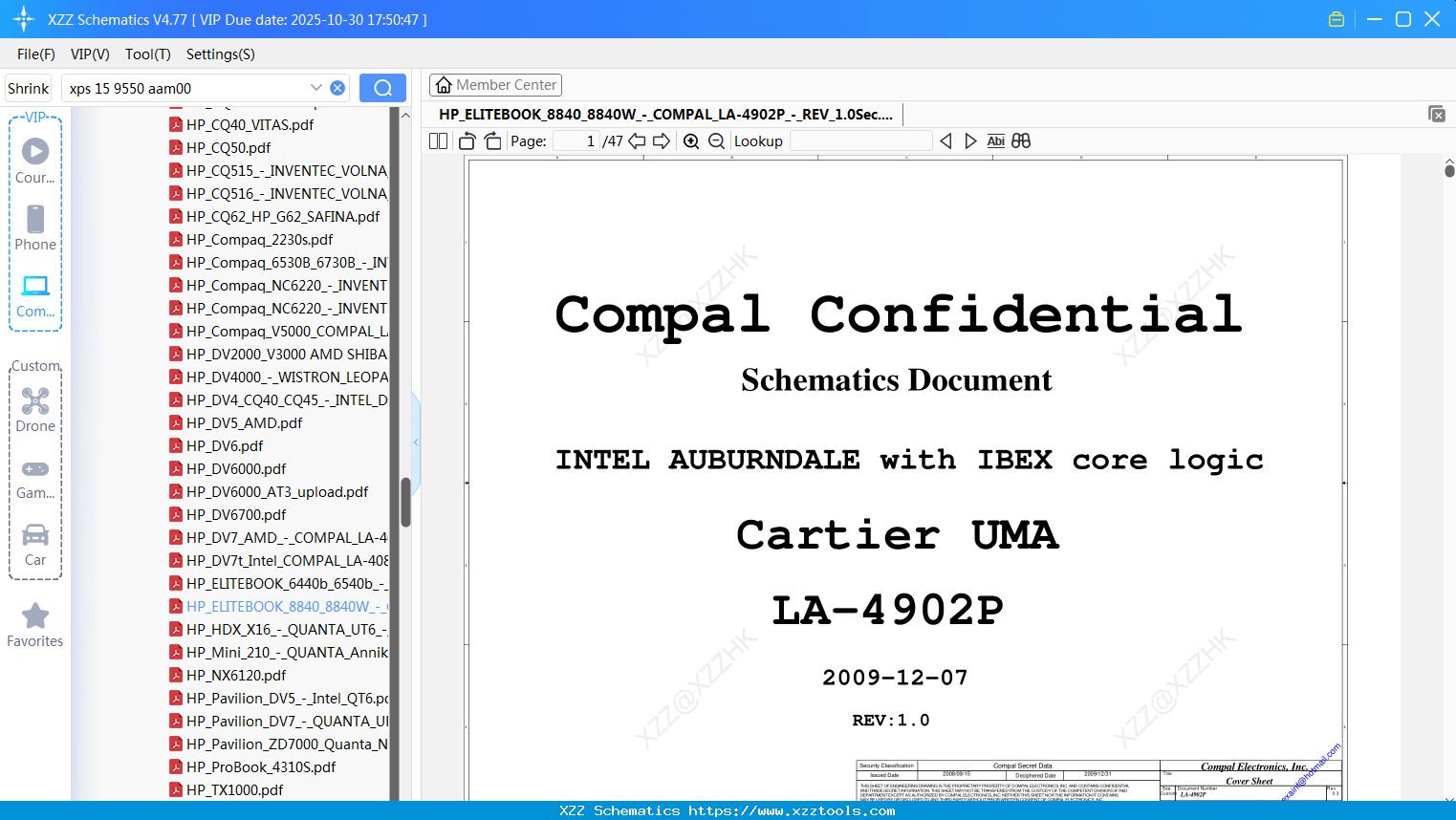Open HP_NX6120.pdf
1456x820 pixels.
[x=236, y=675]
